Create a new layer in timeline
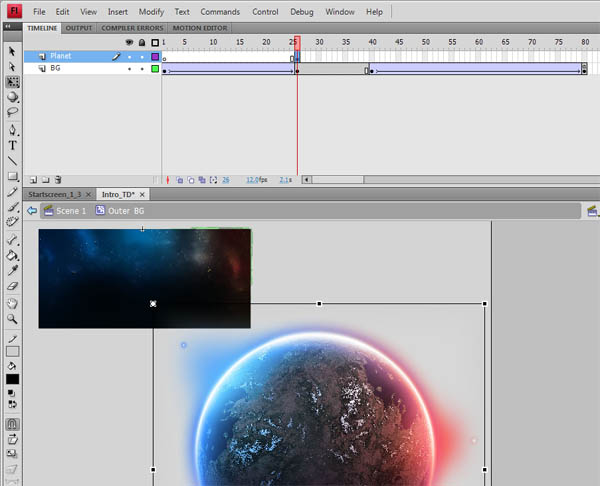The image size is (600, 486). (x=33, y=179)
